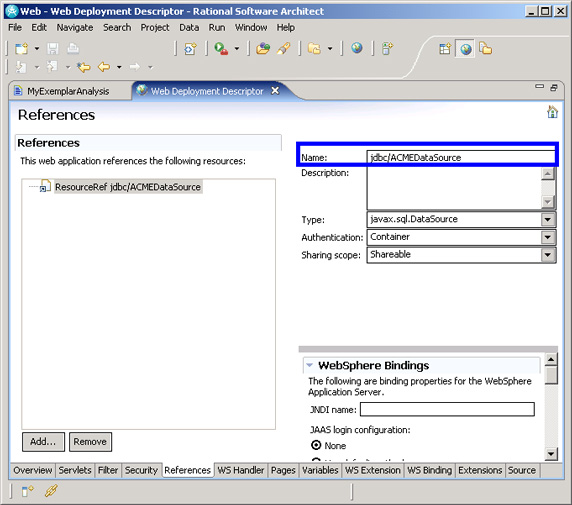
Task: Click the Forward navigation arrow
Action: (135, 67)
